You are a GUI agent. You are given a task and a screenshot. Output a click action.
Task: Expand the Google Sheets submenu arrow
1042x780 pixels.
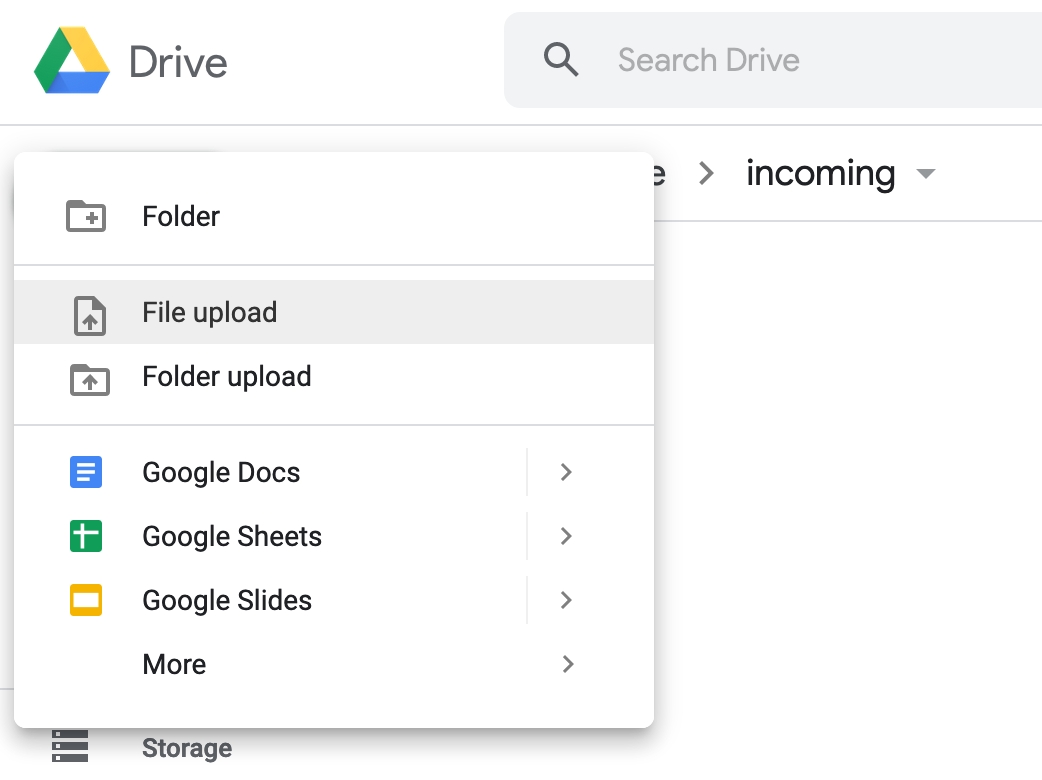(x=566, y=537)
